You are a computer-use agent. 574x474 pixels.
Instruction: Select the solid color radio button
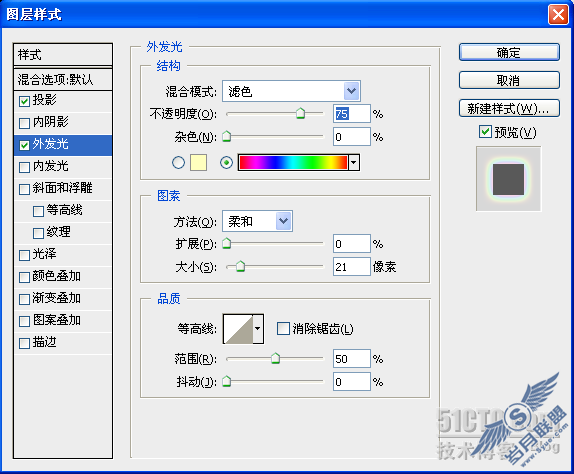coord(178,163)
